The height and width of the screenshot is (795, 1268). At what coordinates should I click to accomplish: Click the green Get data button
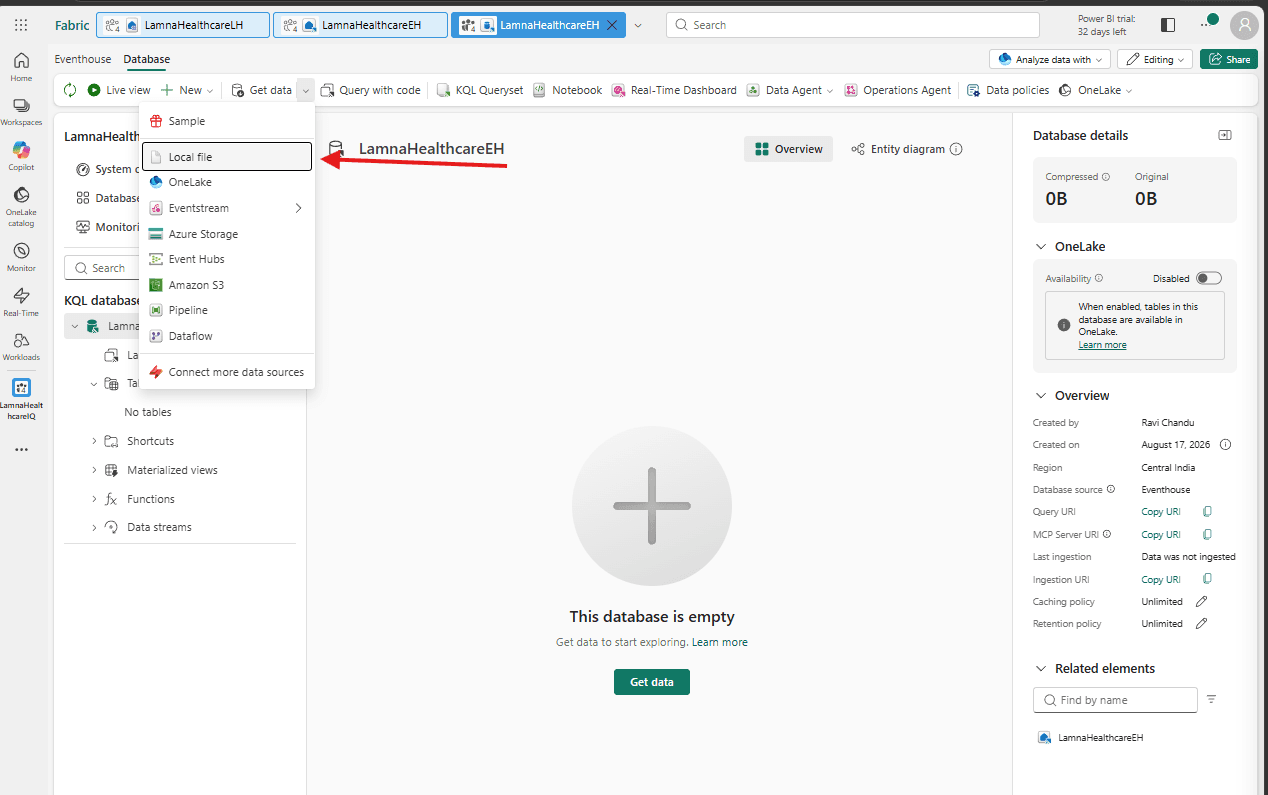click(x=652, y=682)
